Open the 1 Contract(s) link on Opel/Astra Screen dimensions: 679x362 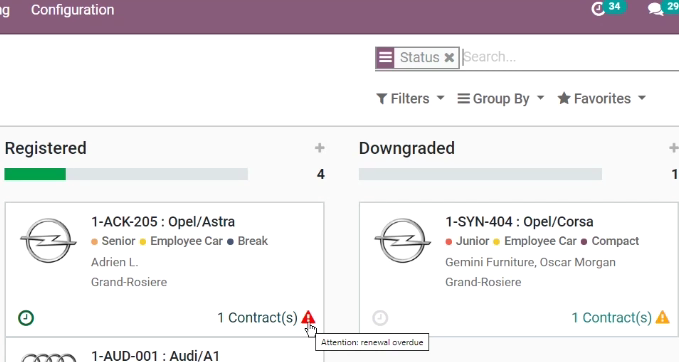point(257,318)
